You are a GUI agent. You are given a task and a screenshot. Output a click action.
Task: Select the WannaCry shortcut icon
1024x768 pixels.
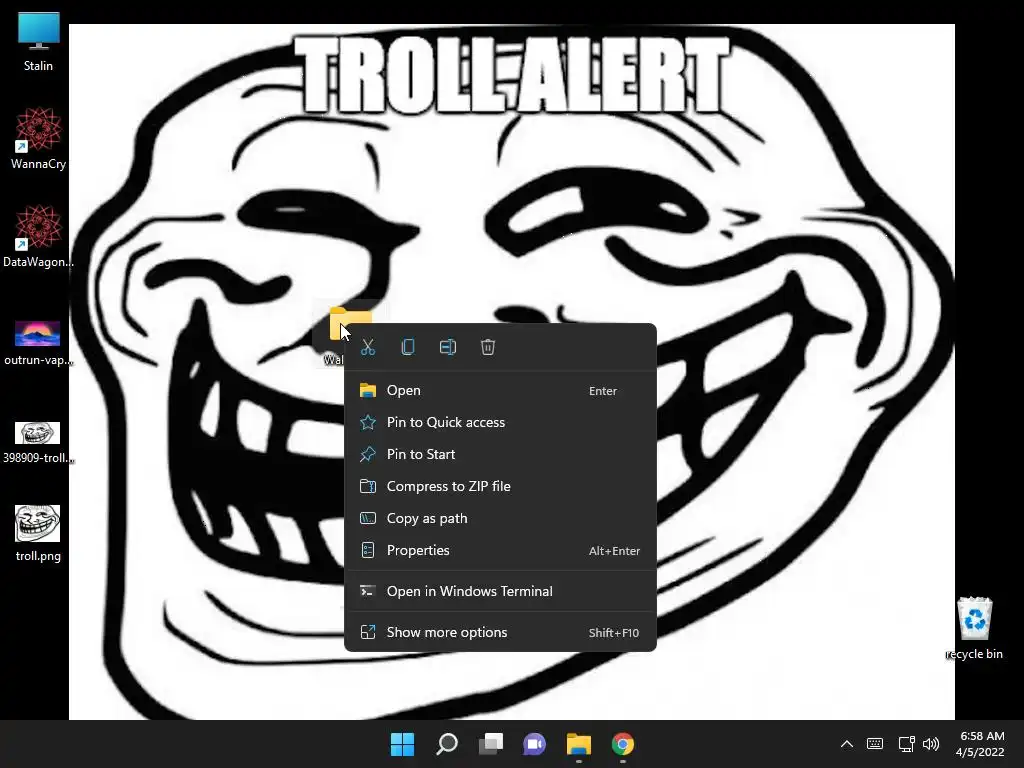click(39, 139)
